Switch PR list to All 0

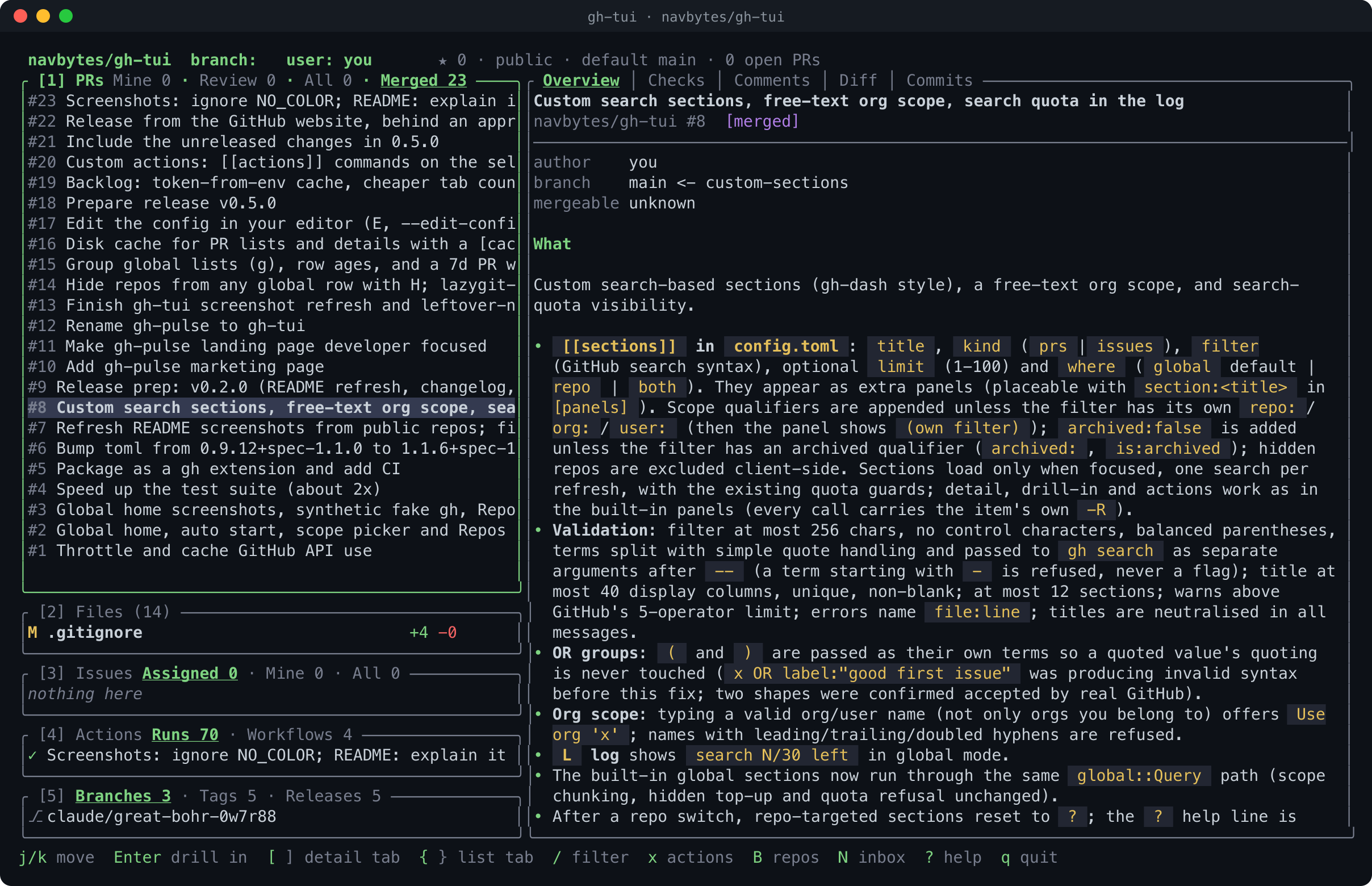point(328,81)
